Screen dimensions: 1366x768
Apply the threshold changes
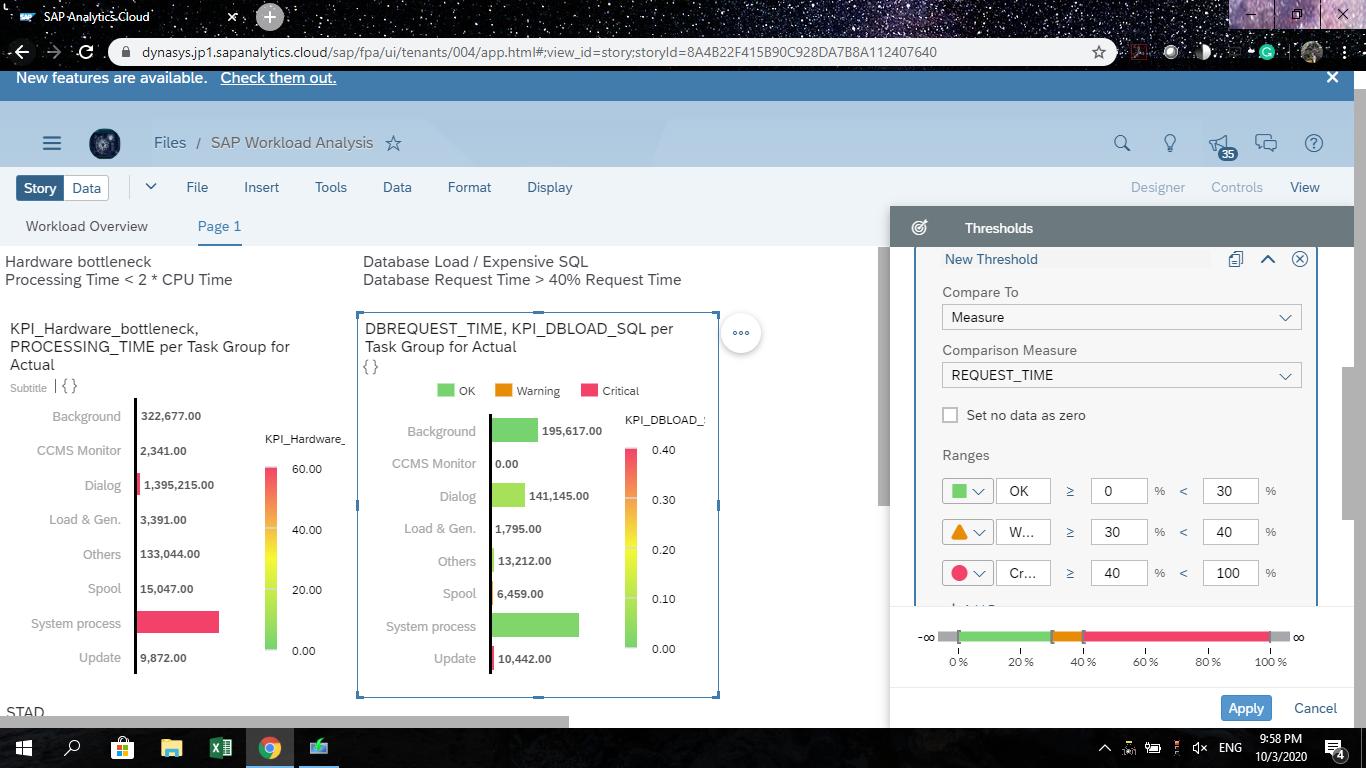pyautogui.click(x=1245, y=707)
